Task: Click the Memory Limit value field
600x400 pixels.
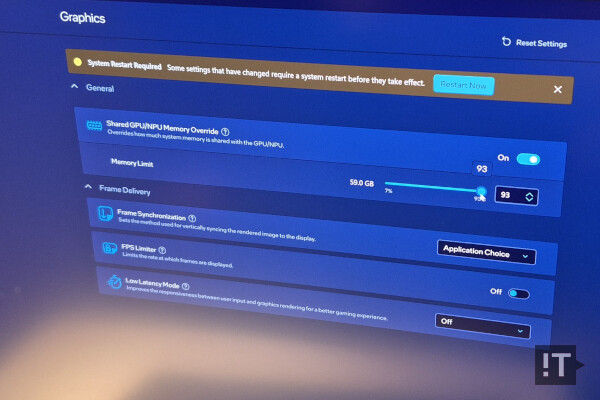Action: [x=507, y=196]
